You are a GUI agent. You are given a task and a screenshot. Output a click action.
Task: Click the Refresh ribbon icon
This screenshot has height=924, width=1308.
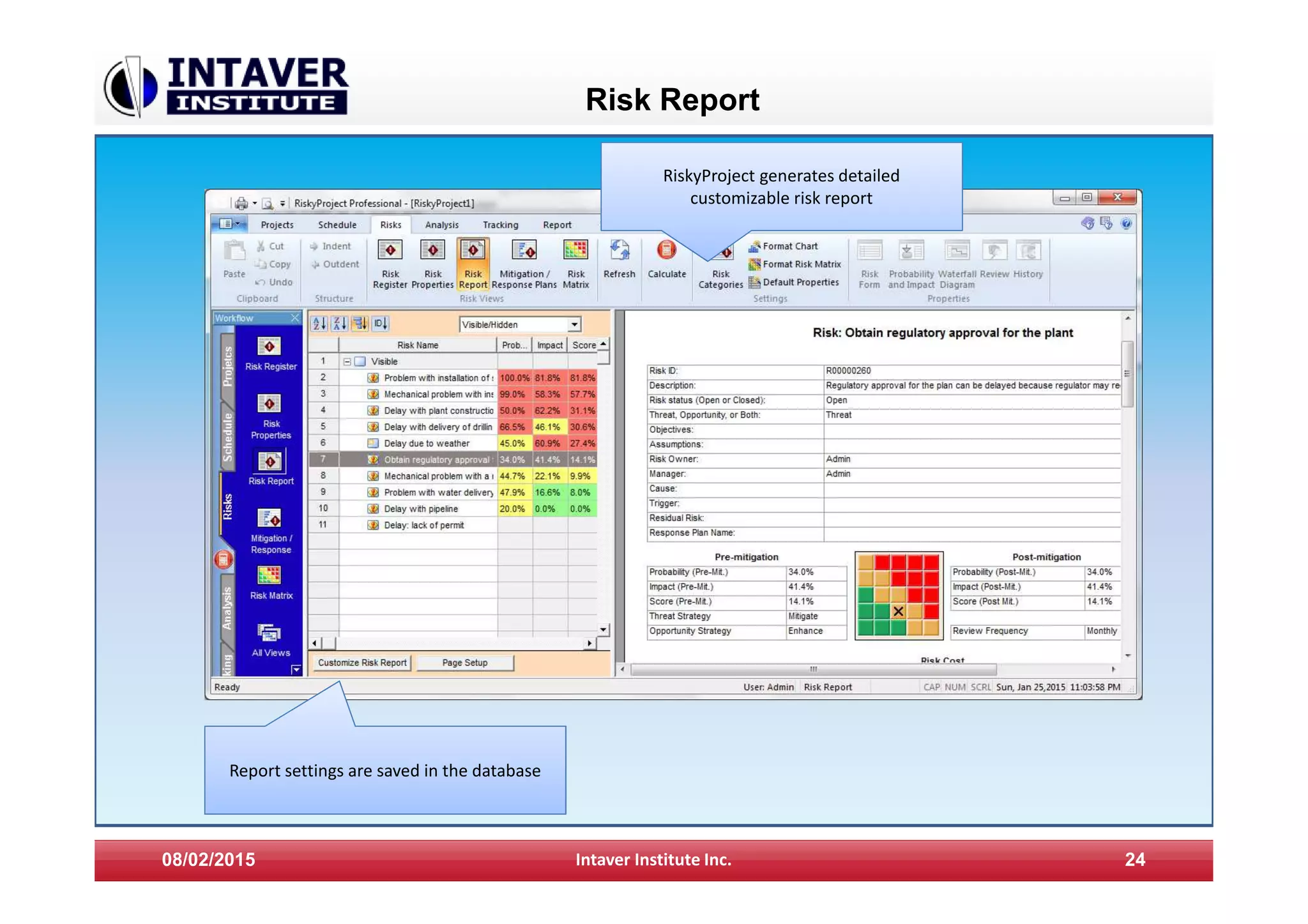pyautogui.click(x=619, y=259)
